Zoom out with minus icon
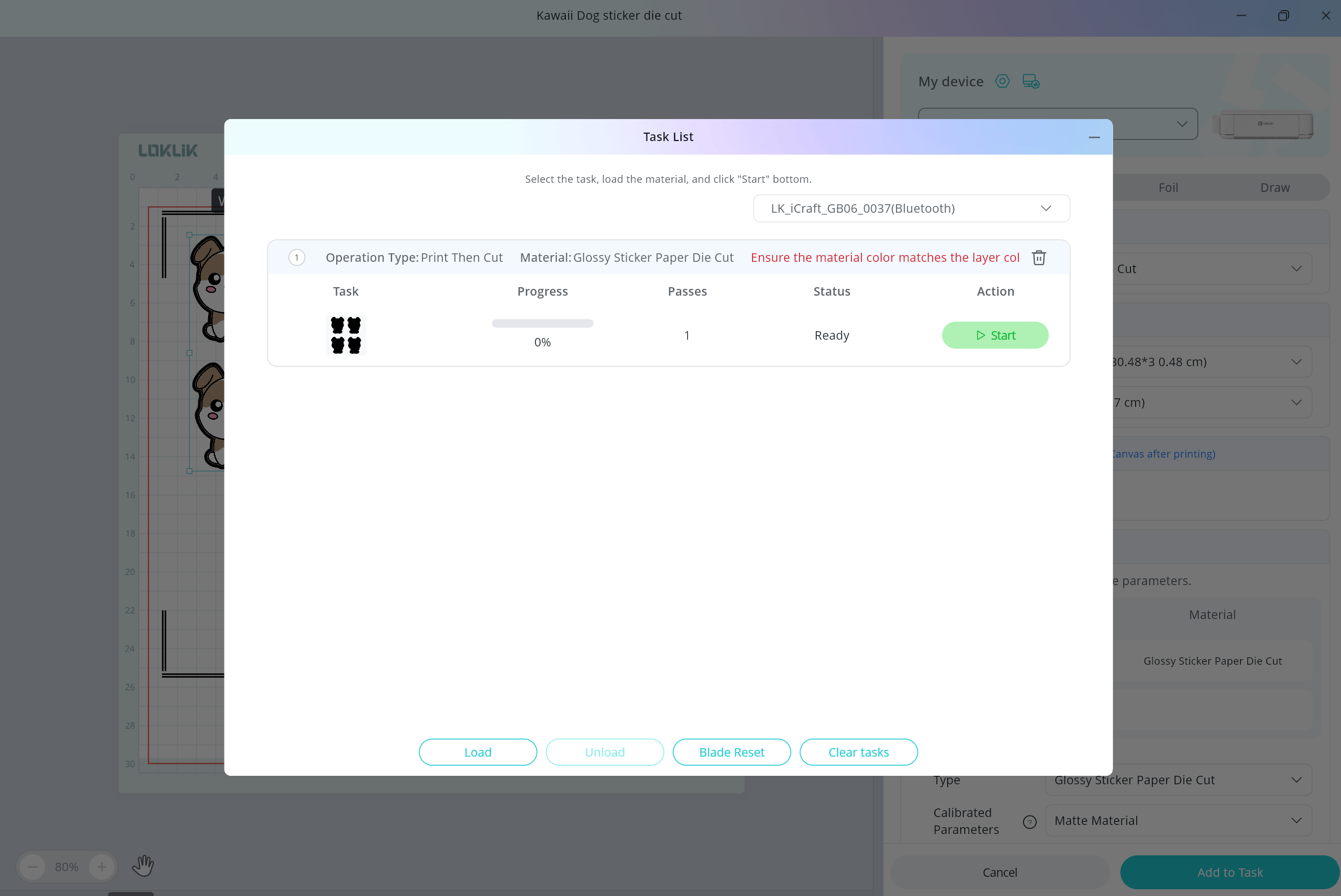The height and width of the screenshot is (896, 1341). coord(33,867)
